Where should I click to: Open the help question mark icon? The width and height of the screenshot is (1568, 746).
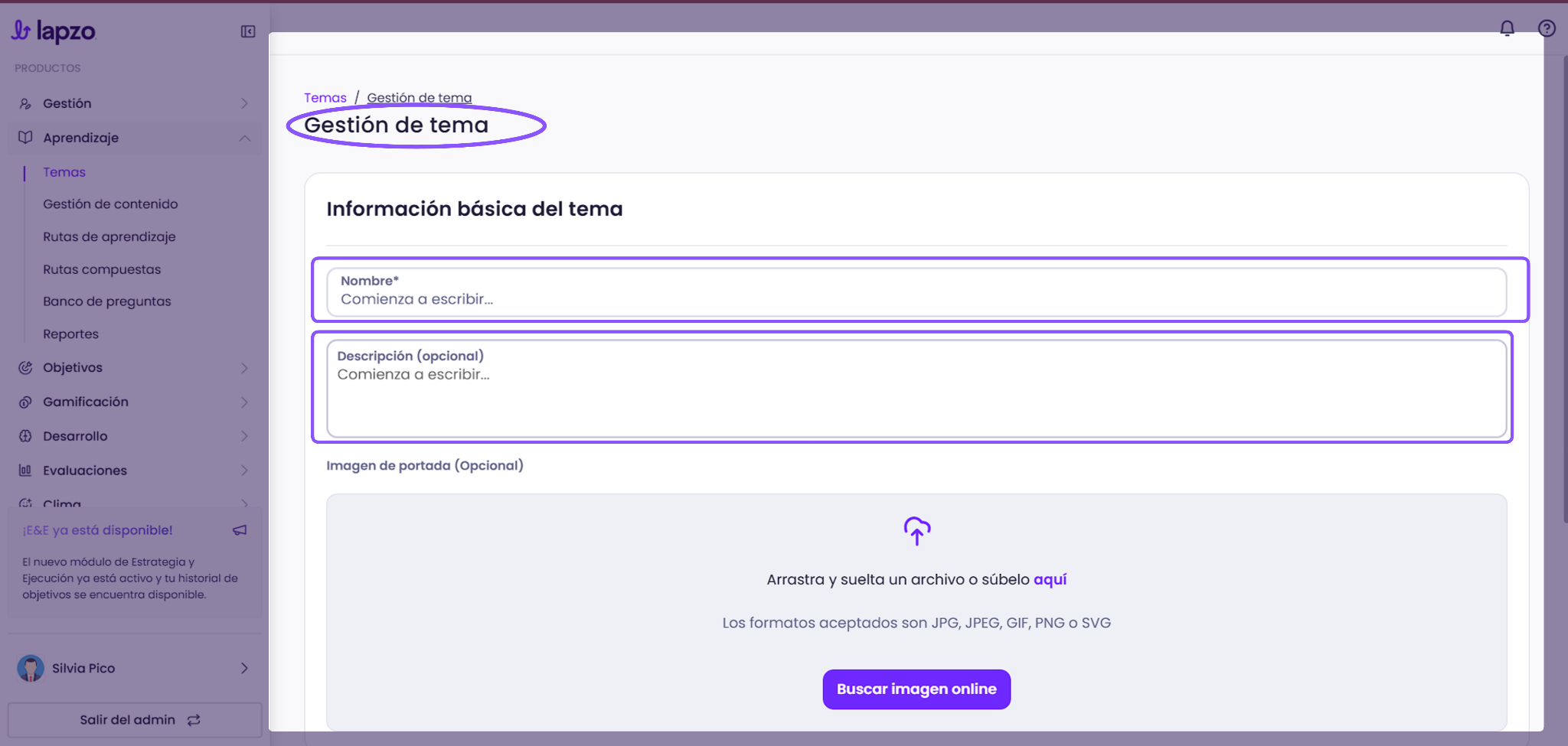[x=1547, y=28]
